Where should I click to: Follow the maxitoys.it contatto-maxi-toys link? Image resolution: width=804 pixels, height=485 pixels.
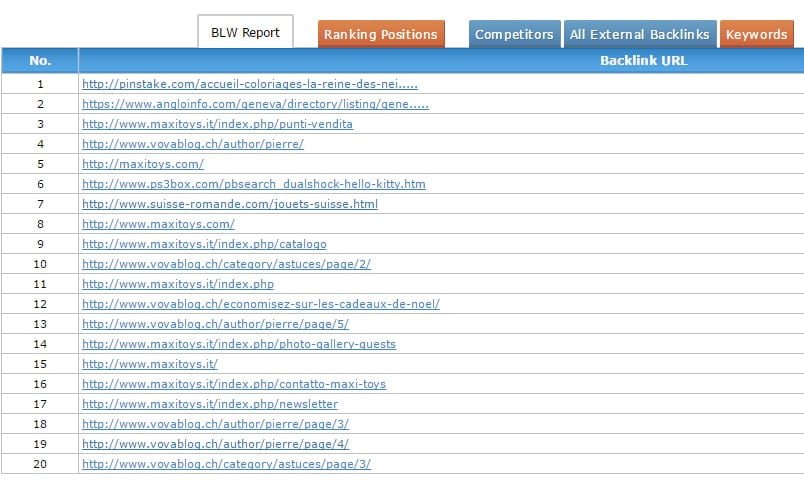tap(233, 384)
